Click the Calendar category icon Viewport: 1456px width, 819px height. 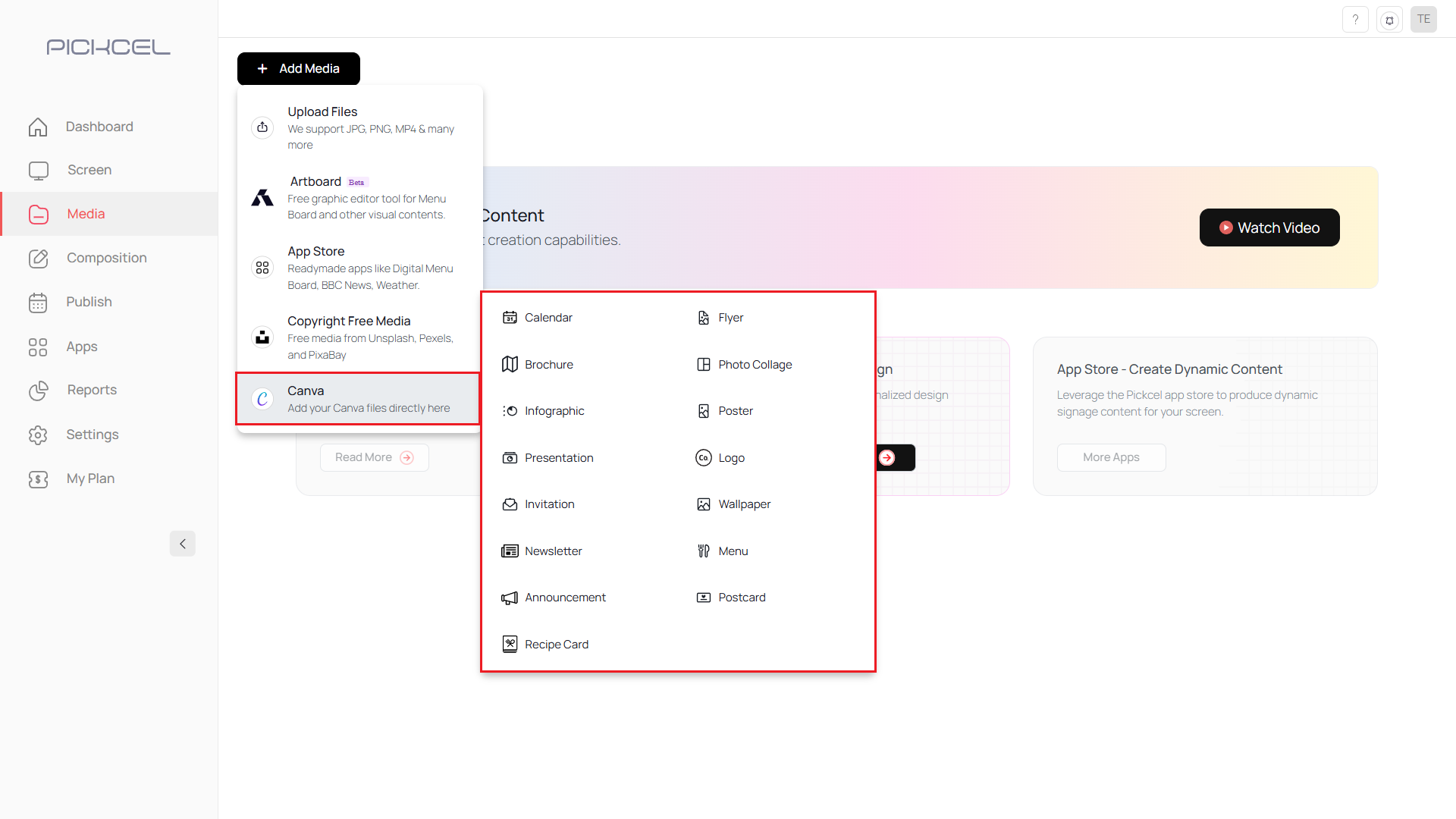[x=509, y=317]
